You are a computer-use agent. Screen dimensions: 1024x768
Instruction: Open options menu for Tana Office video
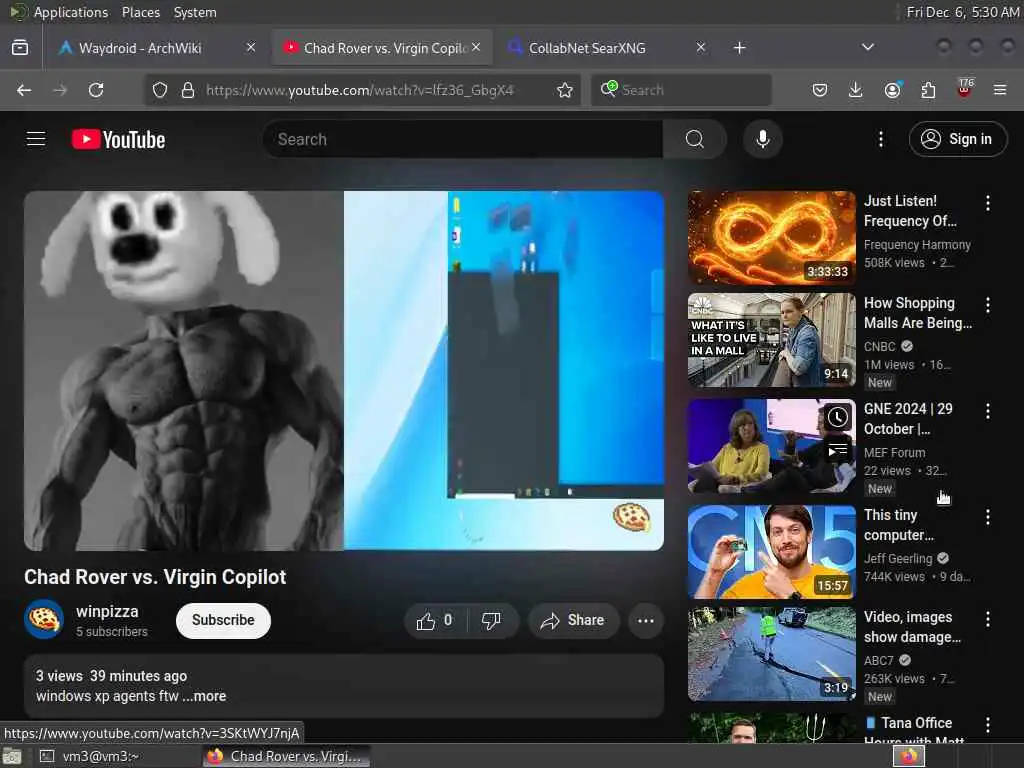coord(987,725)
